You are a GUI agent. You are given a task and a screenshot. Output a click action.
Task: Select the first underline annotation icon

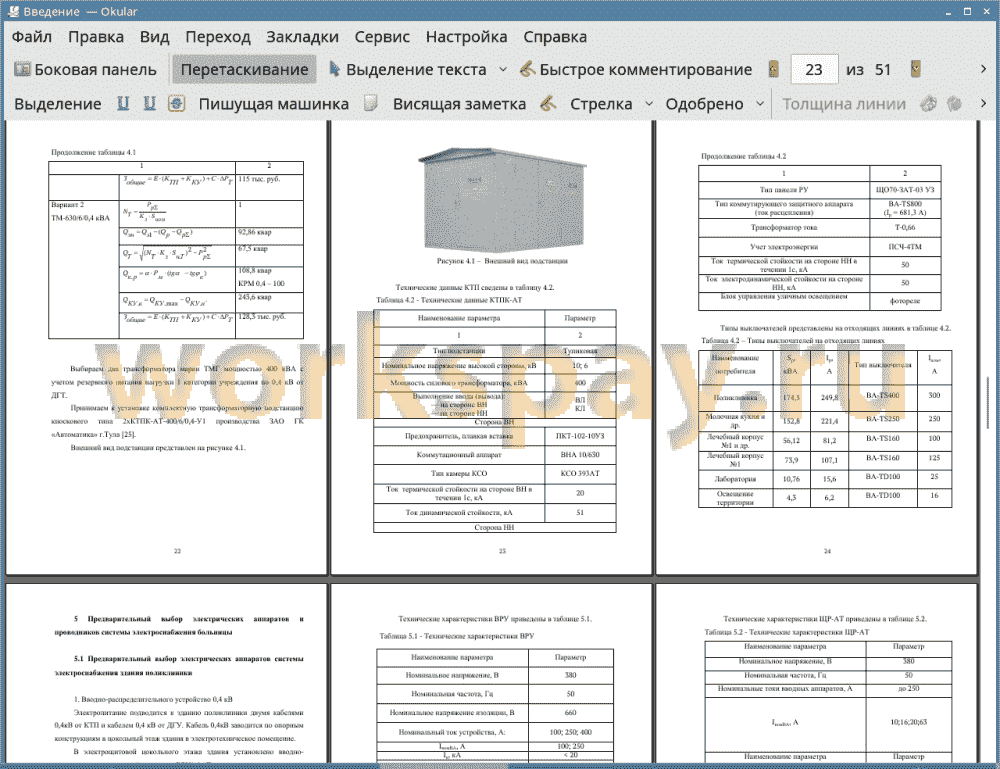pos(123,103)
